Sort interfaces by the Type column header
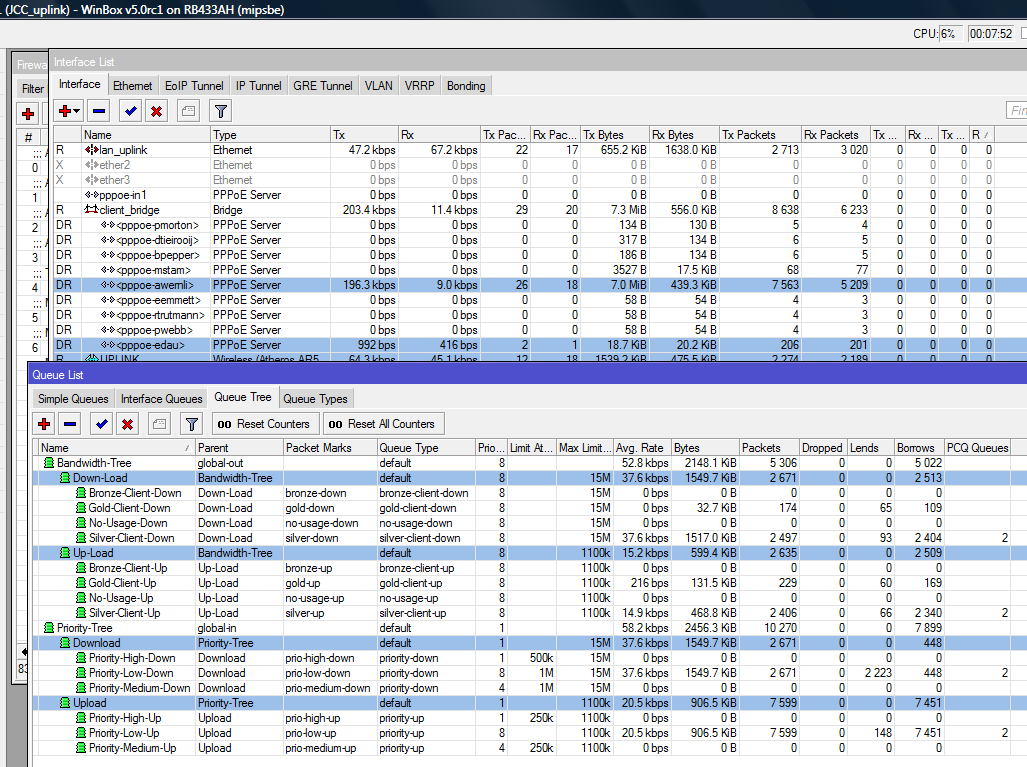 pyautogui.click(x=271, y=135)
